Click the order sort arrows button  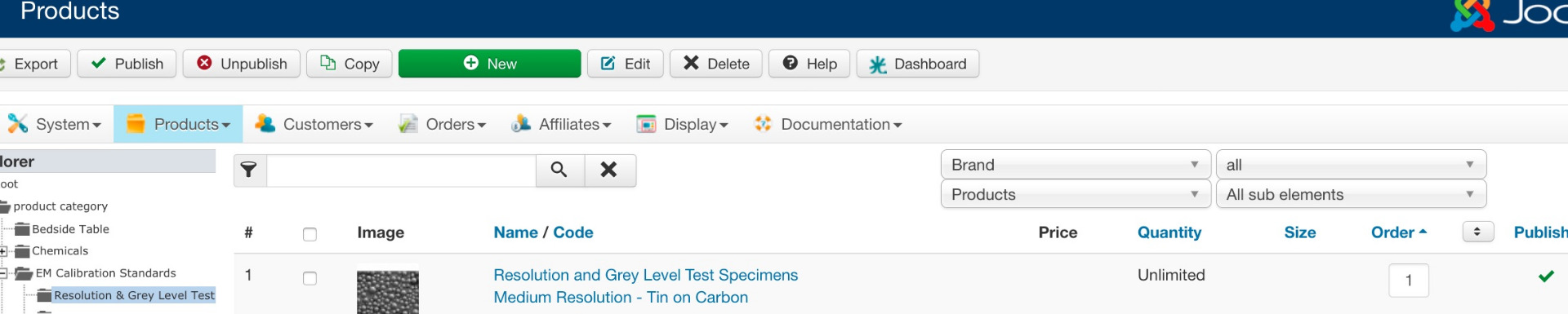point(1477,232)
